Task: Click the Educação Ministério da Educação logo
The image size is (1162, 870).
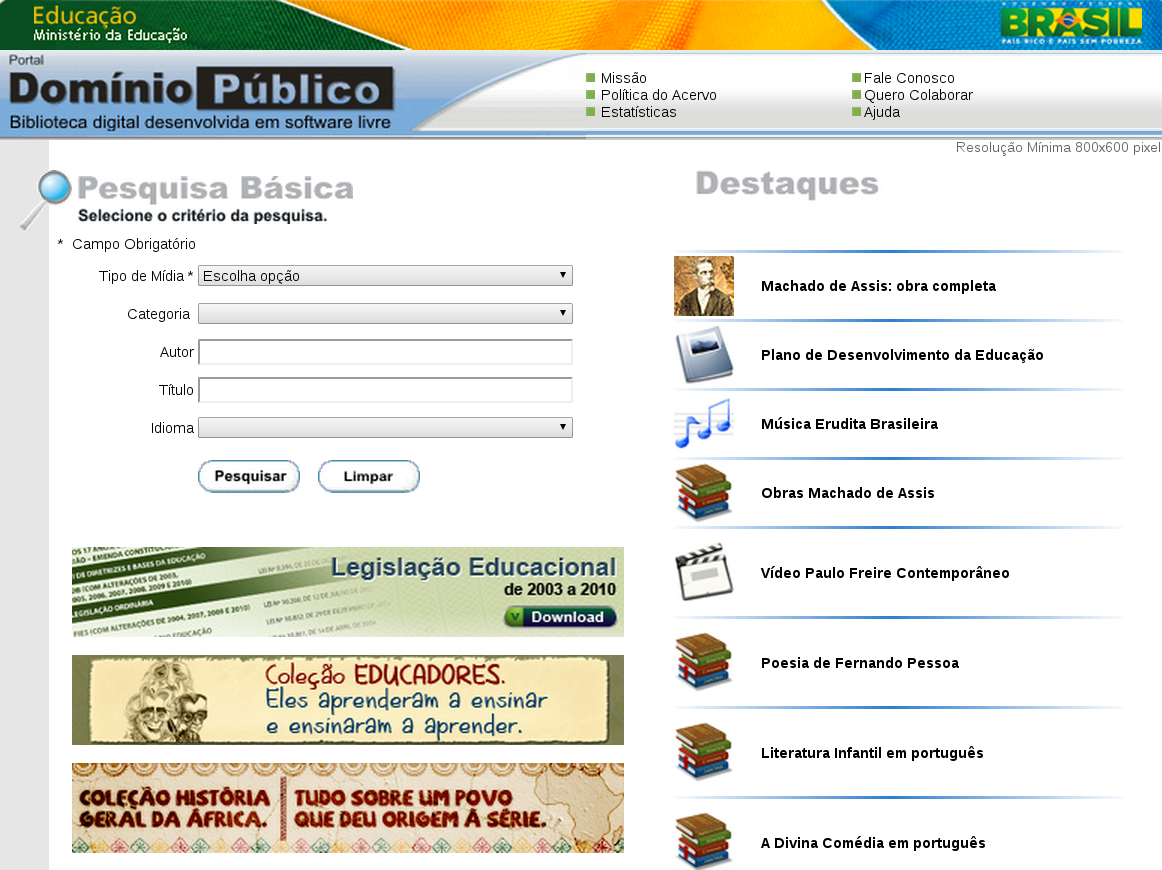Action: pyautogui.click(x=110, y=24)
